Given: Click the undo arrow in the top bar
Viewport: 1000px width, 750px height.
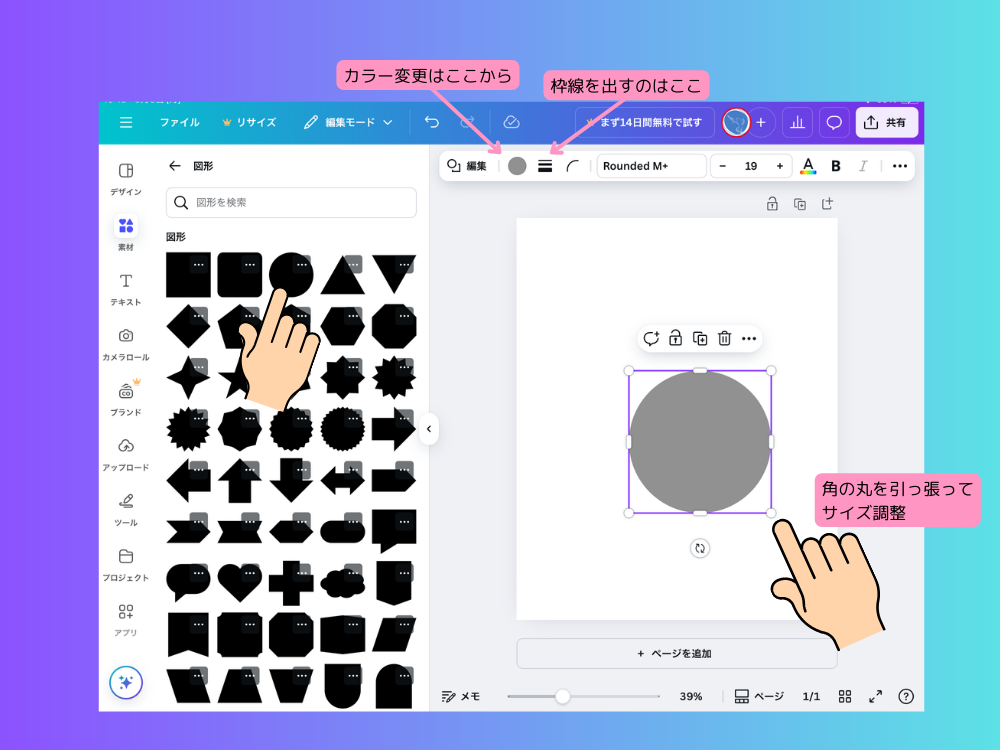Looking at the screenshot, I should click(431, 122).
